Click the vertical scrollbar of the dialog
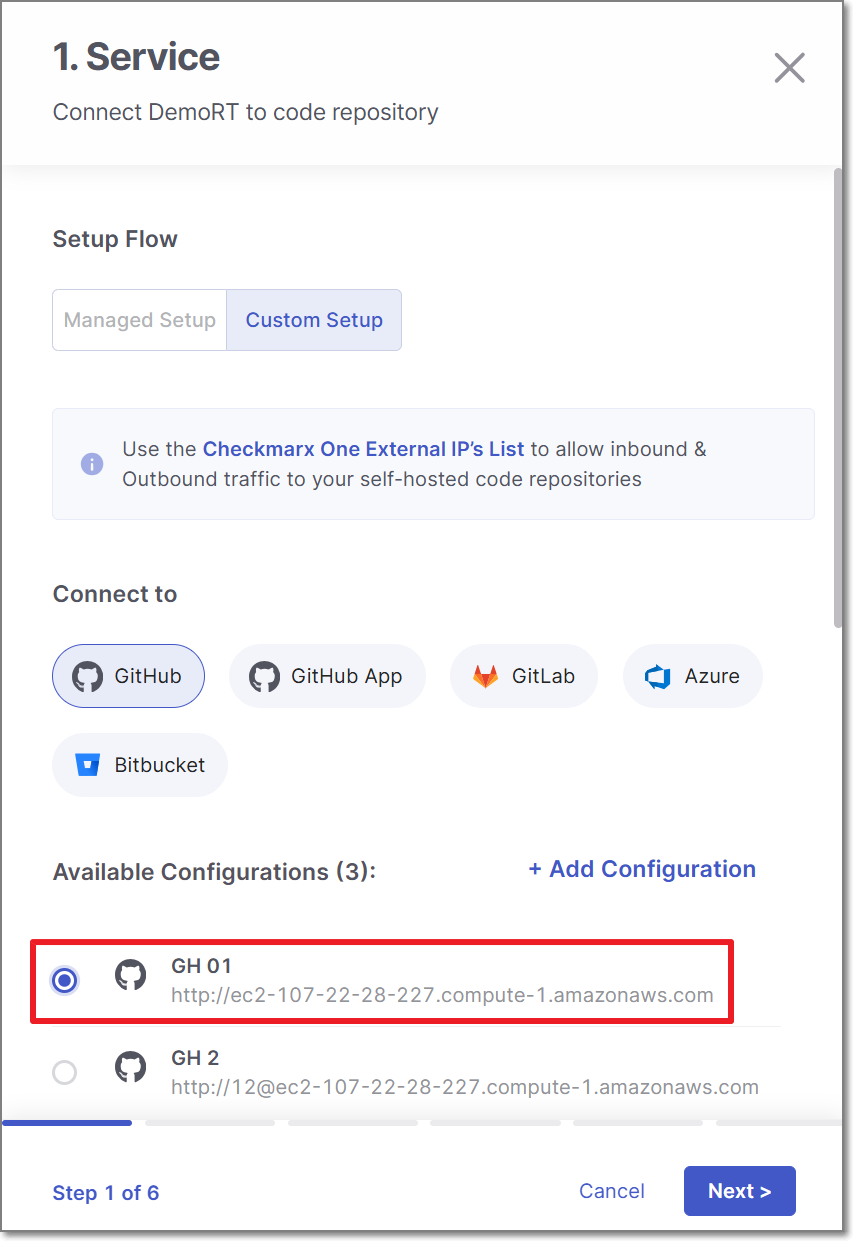The width and height of the screenshot is (853, 1241). (838, 398)
